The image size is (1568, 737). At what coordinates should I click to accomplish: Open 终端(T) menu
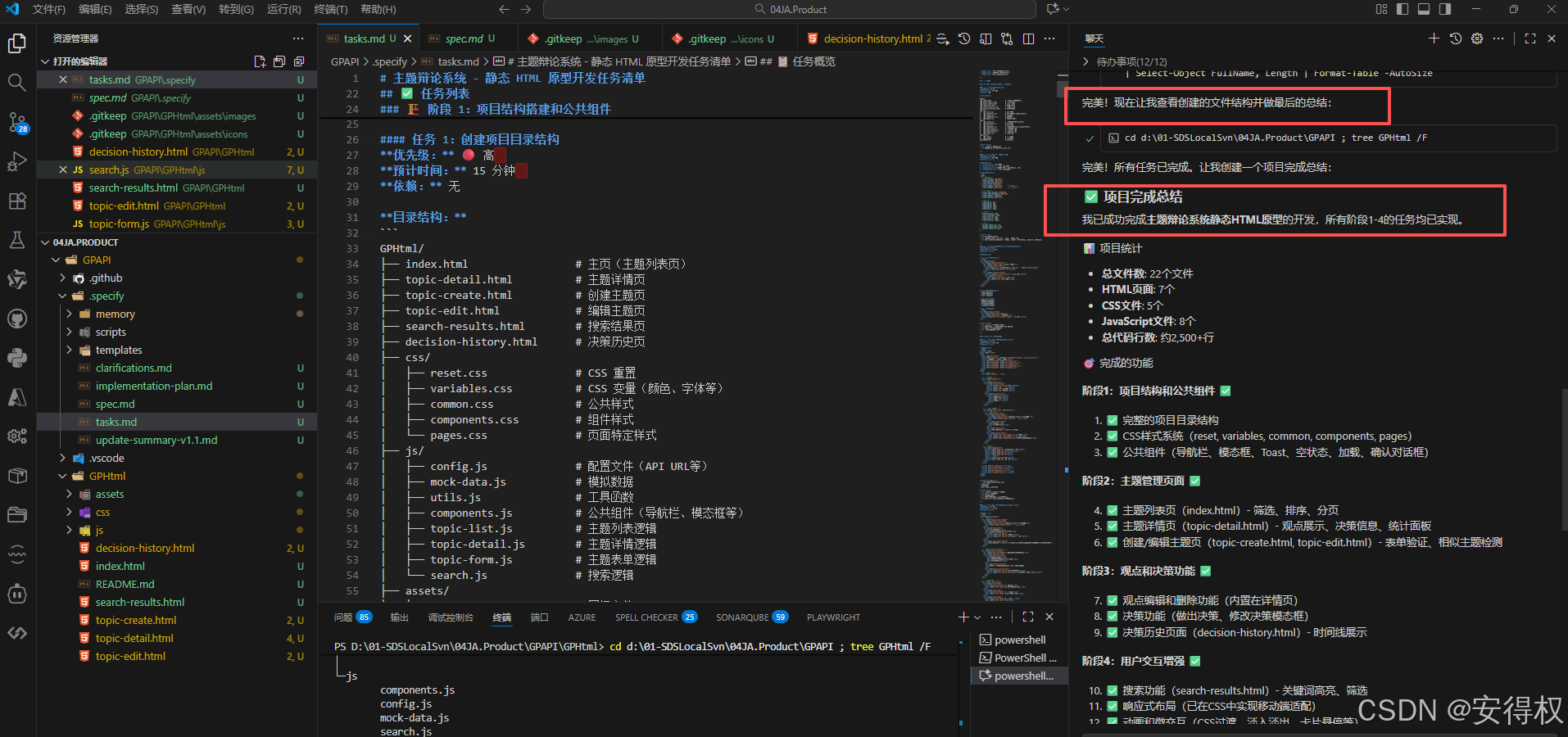tap(330, 9)
